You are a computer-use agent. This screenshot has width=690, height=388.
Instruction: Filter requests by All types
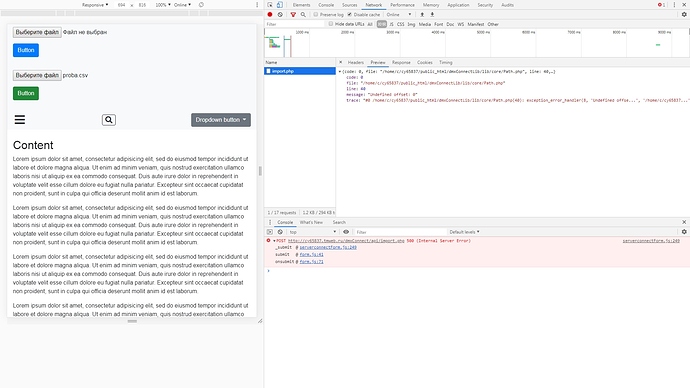click(x=370, y=24)
